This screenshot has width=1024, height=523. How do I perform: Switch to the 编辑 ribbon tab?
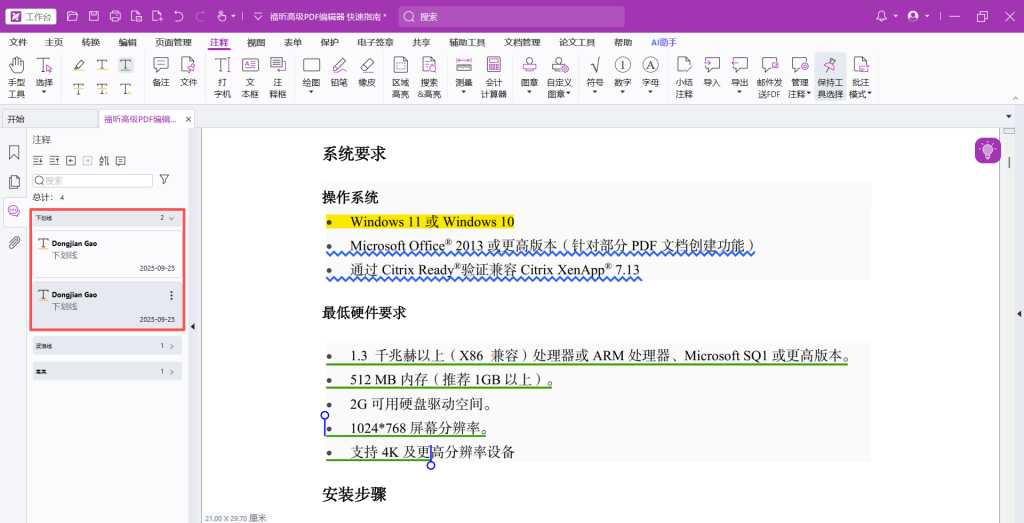(127, 42)
